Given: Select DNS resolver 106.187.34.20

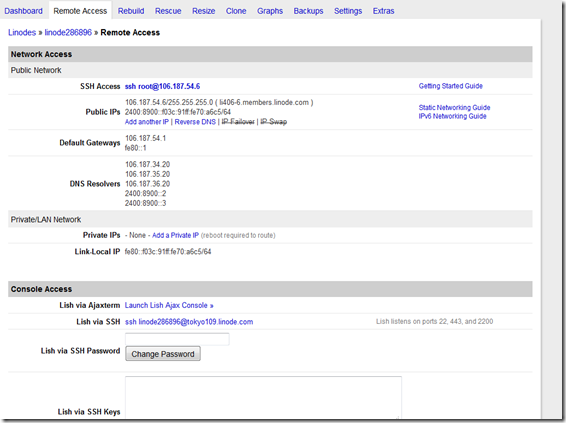Looking at the screenshot, I should [147, 165].
